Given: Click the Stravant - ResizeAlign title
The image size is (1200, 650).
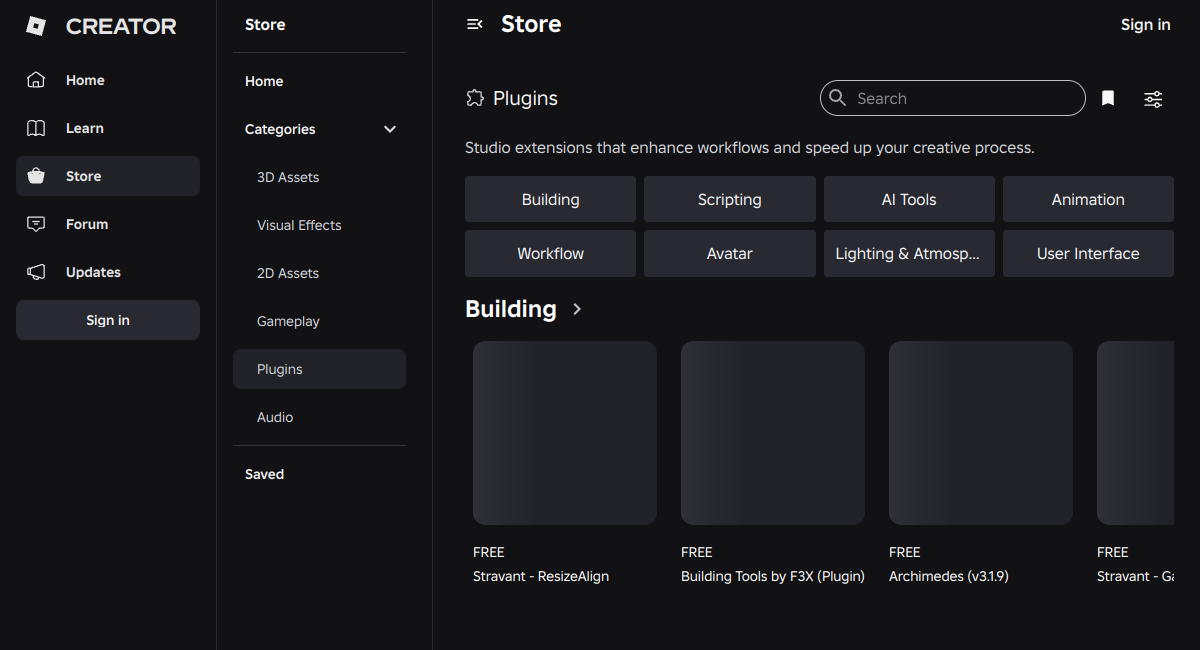Looking at the screenshot, I should click(541, 576).
